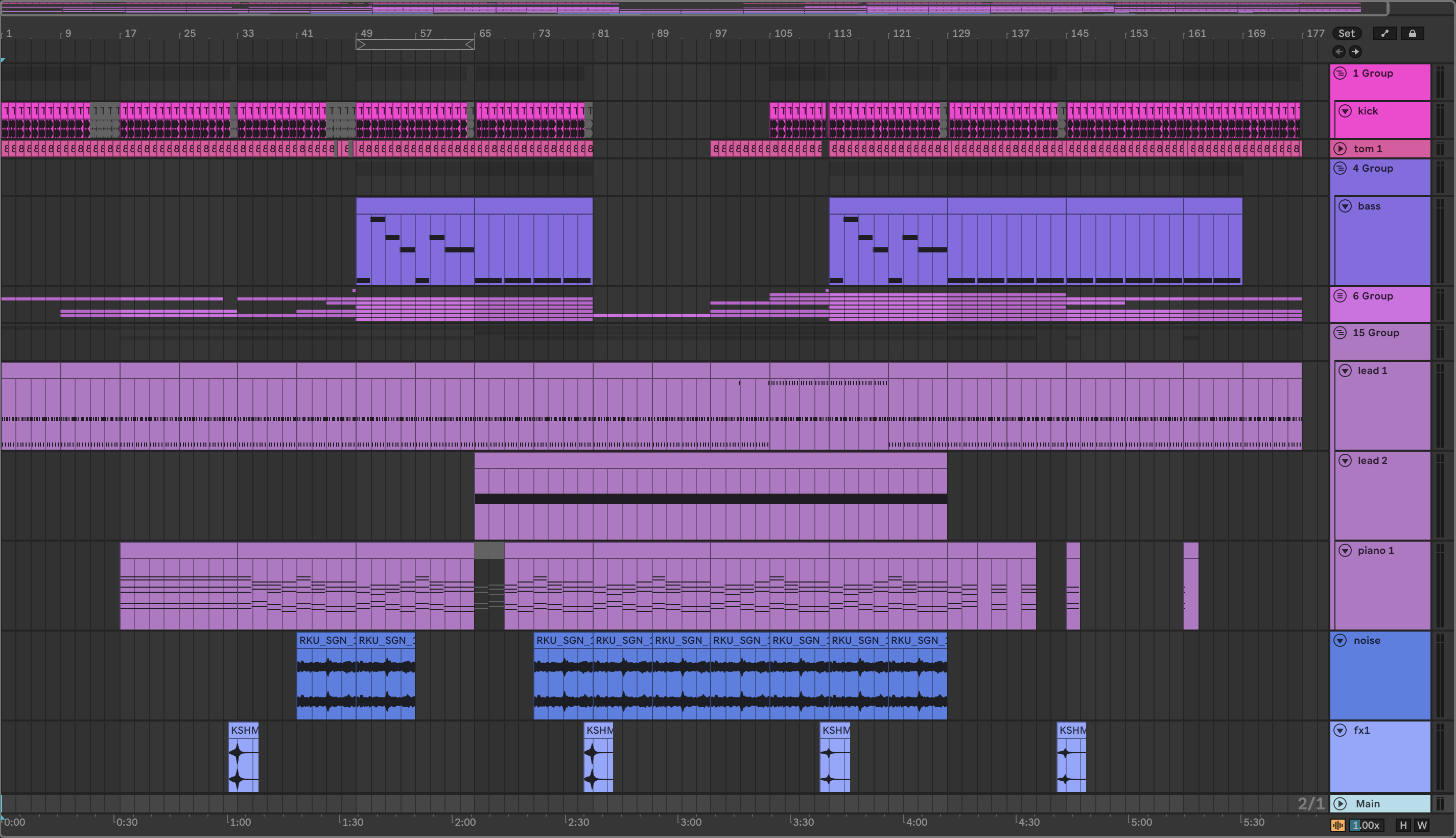Toggle the automation mode line icon
This screenshot has width=1456, height=838.
pyautogui.click(x=1384, y=33)
